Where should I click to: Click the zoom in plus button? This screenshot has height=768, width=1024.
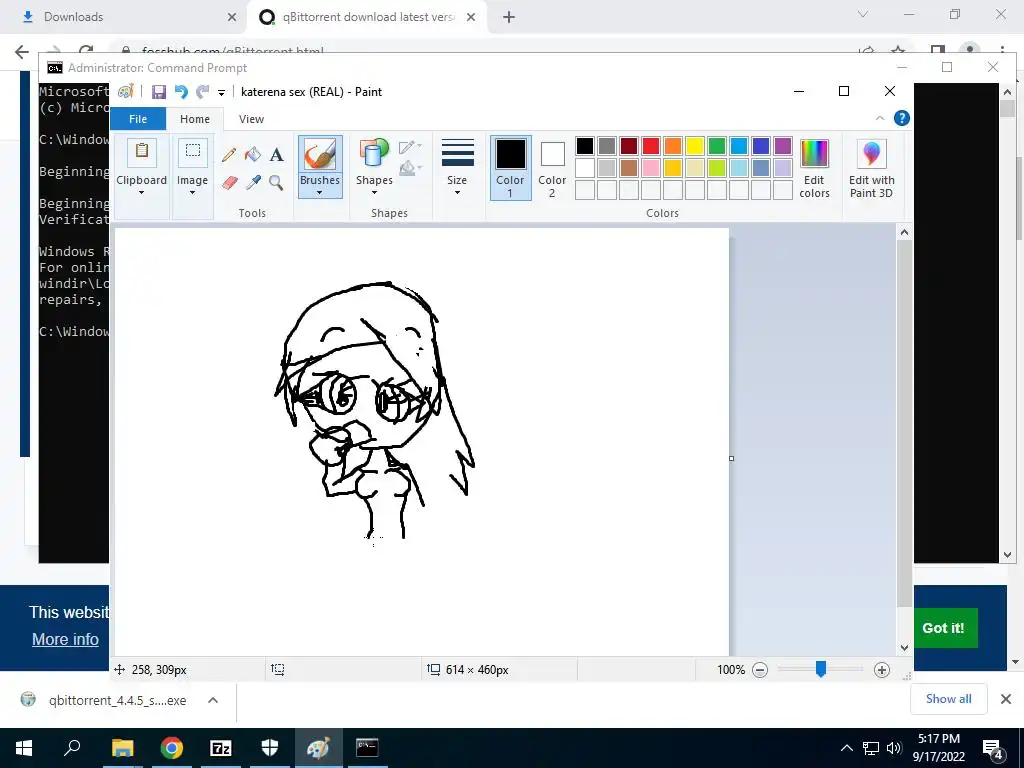tap(882, 669)
